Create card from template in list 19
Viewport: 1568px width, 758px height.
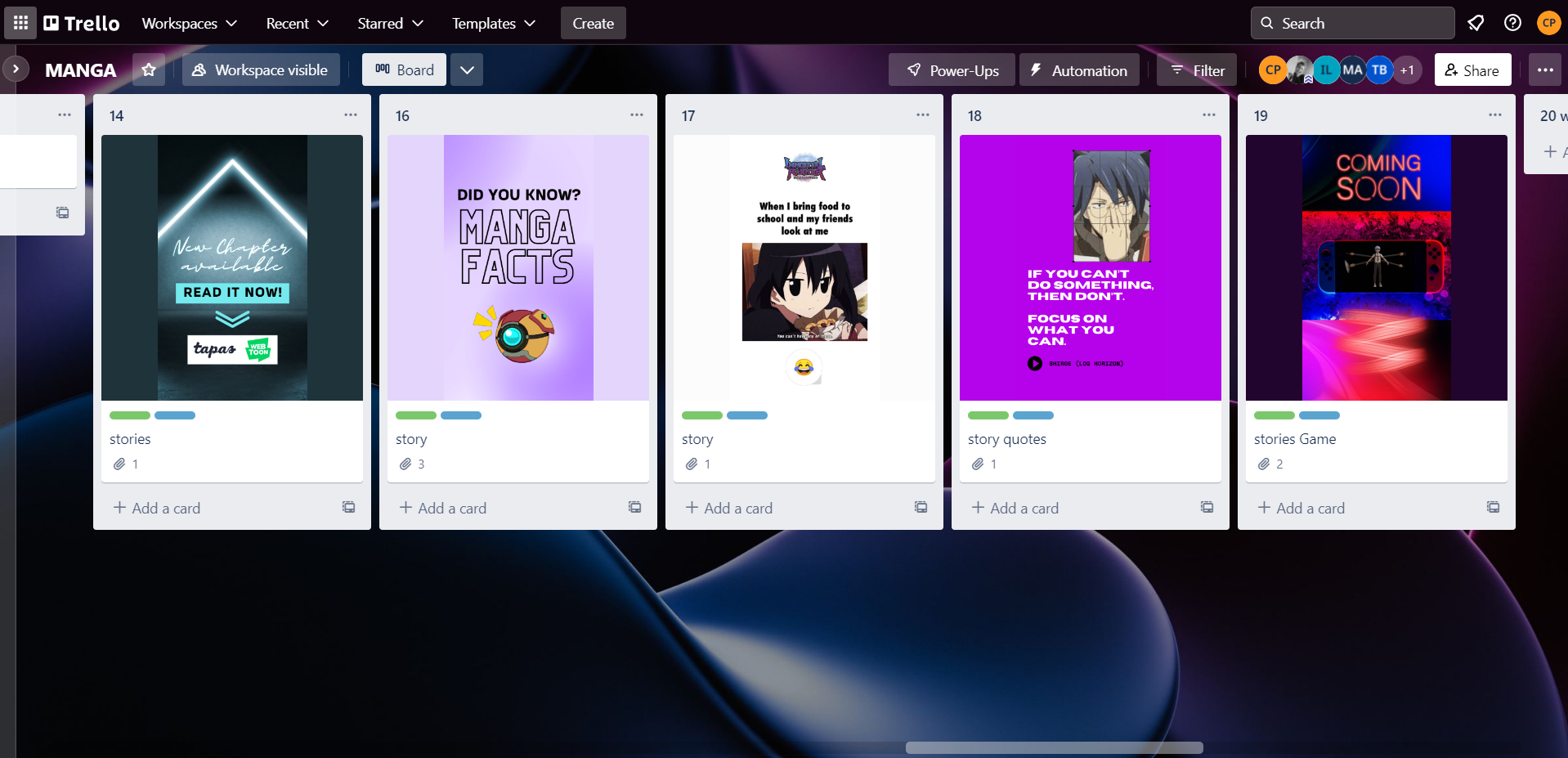(1494, 507)
